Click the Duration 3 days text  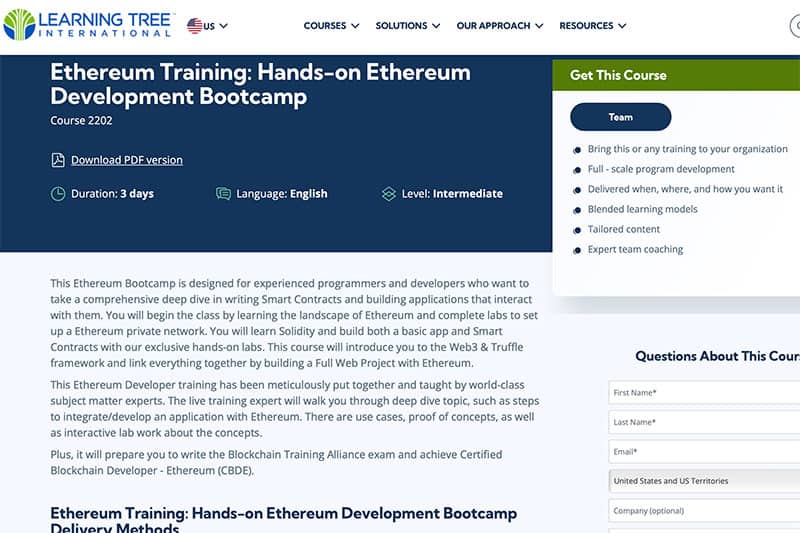tap(112, 194)
